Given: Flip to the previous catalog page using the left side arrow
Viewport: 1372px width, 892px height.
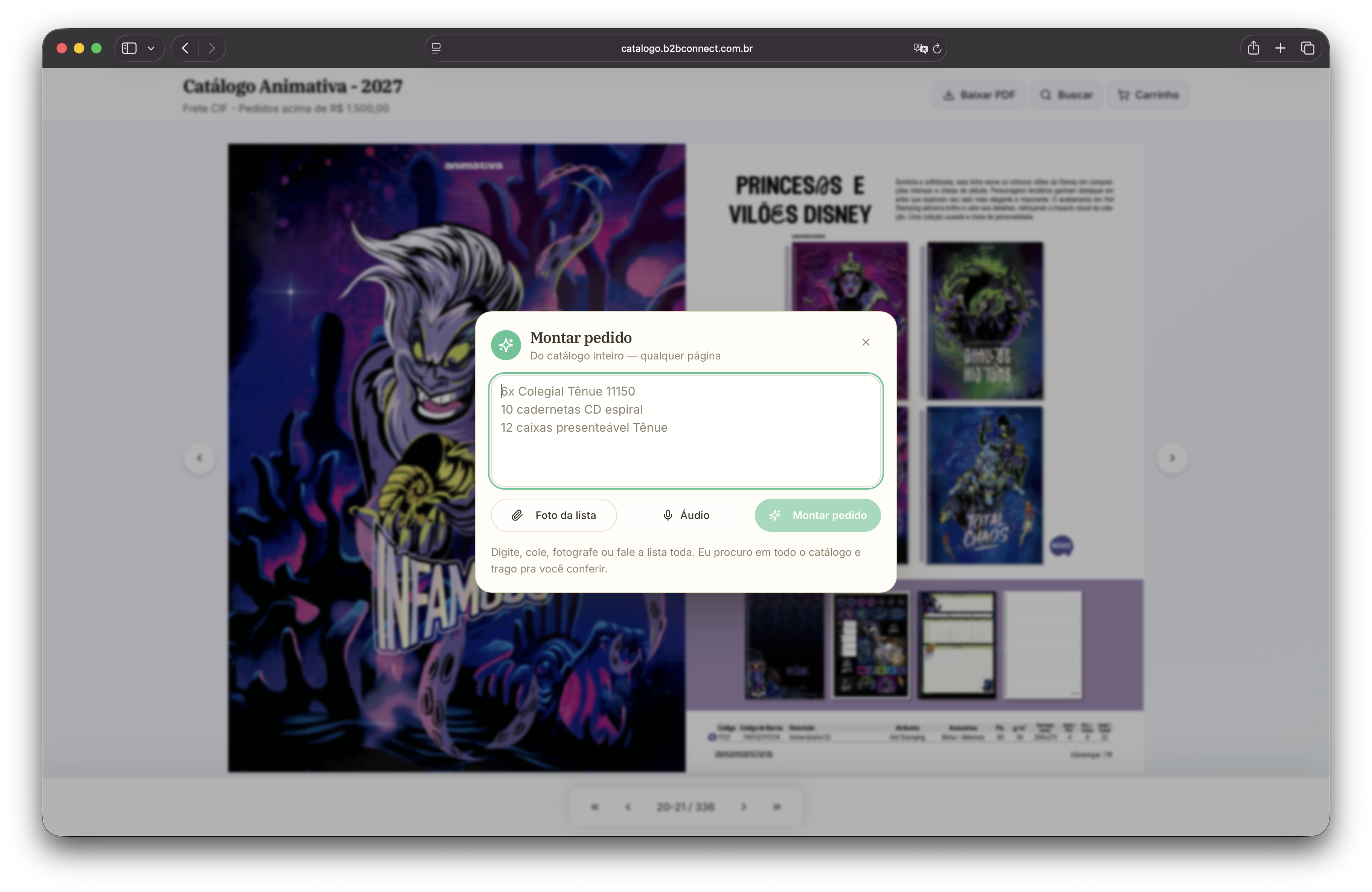Looking at the screenshot, I should tap(200, 458).
